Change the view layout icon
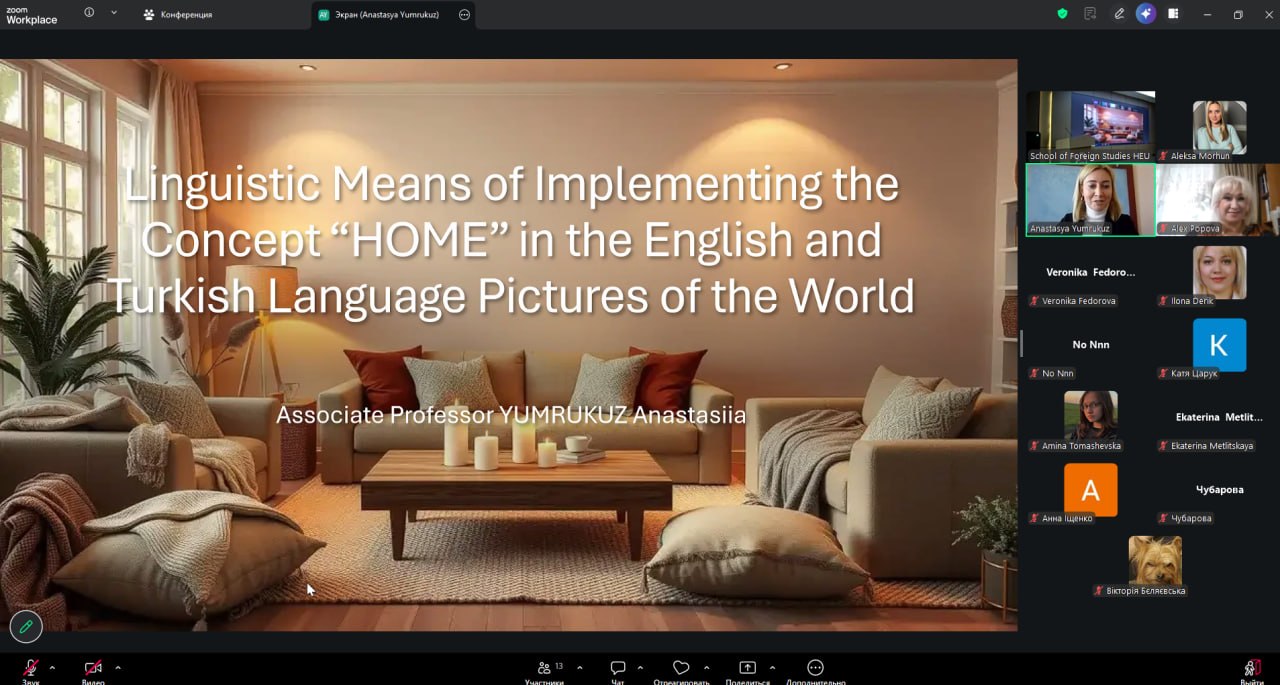 click(1173, 14)
